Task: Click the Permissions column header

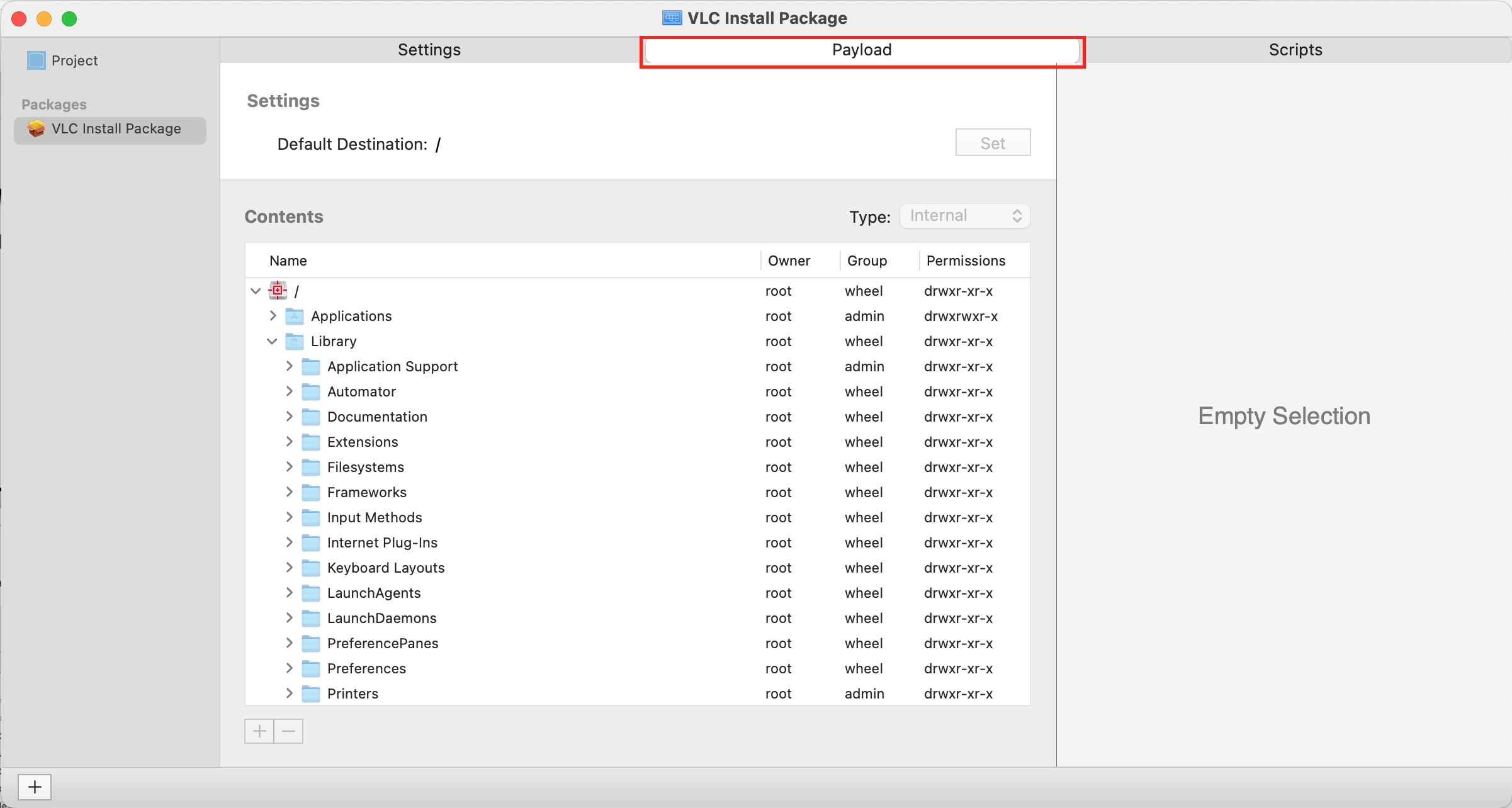Action: click(x=966, y=261)
